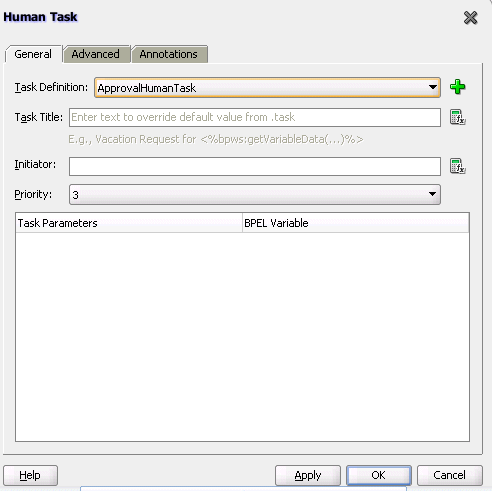Switch to the Annotations tab
The image size is (492, 491).
coord(169,54)
